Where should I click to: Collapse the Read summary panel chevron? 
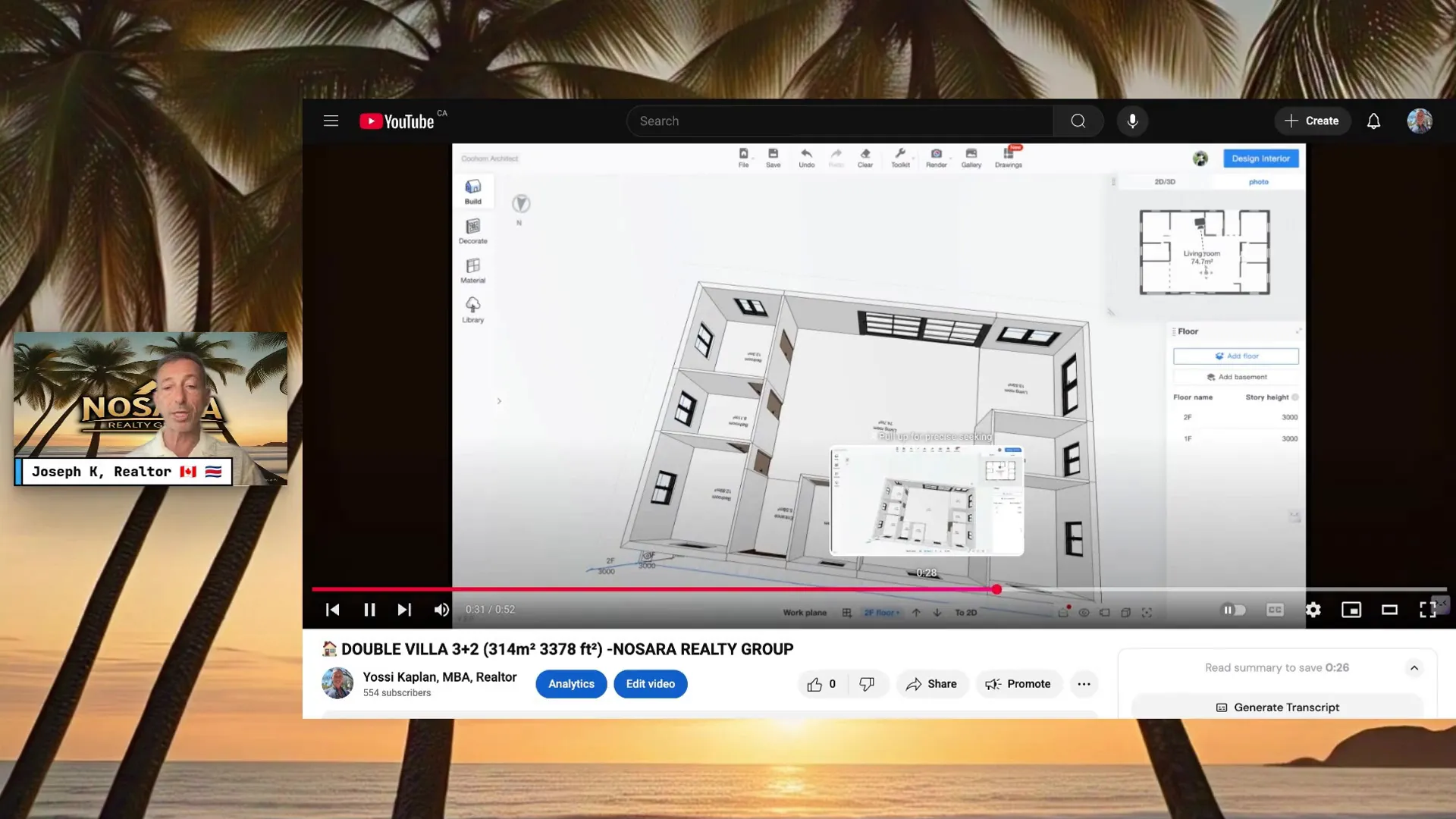click(1414, 668)
